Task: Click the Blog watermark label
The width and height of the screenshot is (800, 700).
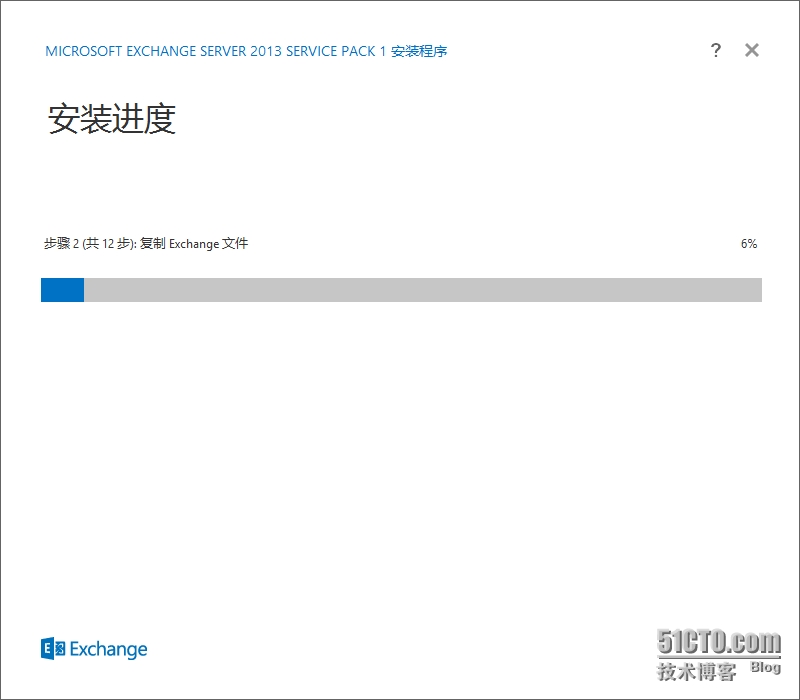Action: (x=765, y=668)
